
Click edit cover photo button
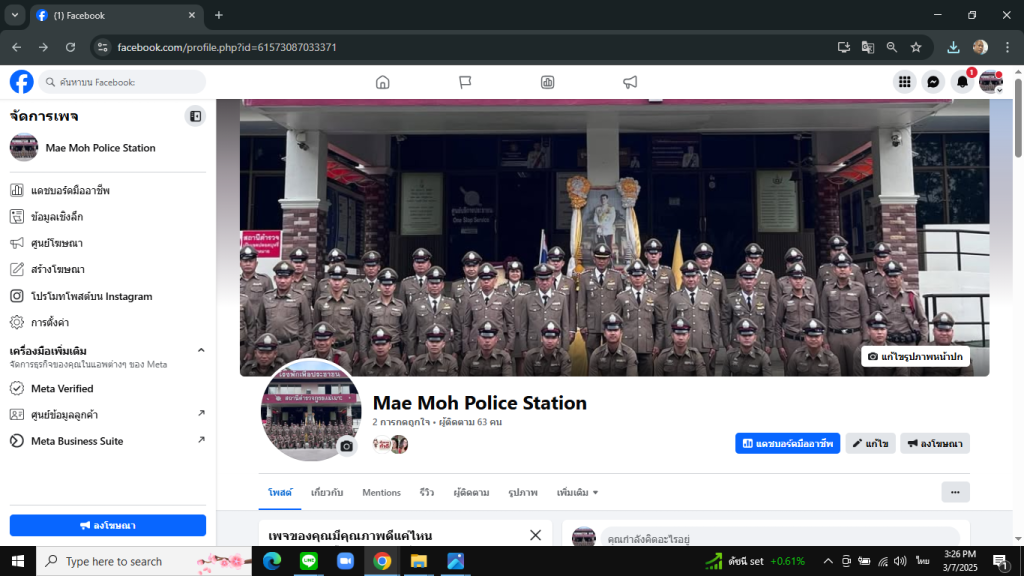click(x=915, y=356)
